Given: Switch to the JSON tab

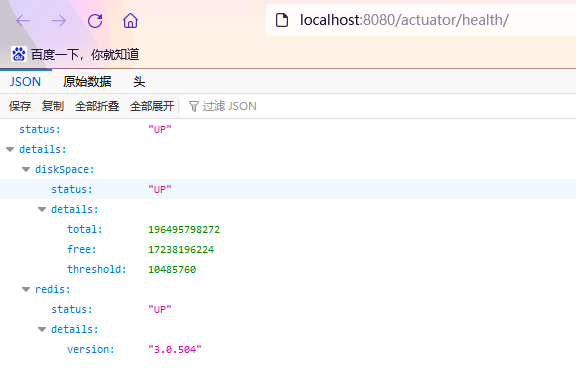Looking at the screenshot, I should tap(25, 82).
